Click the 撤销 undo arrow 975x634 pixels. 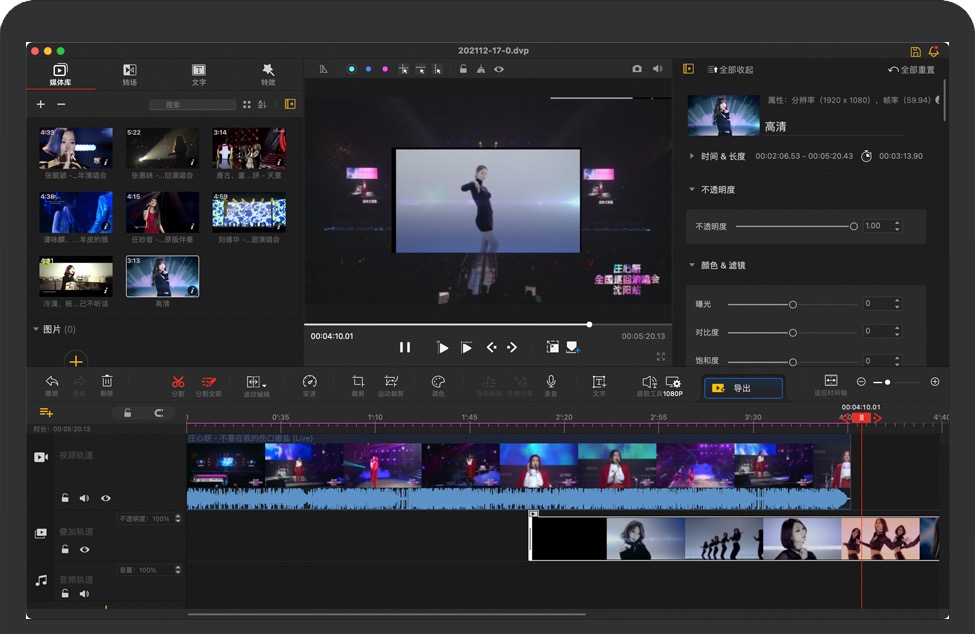click(x=52, y=382)
